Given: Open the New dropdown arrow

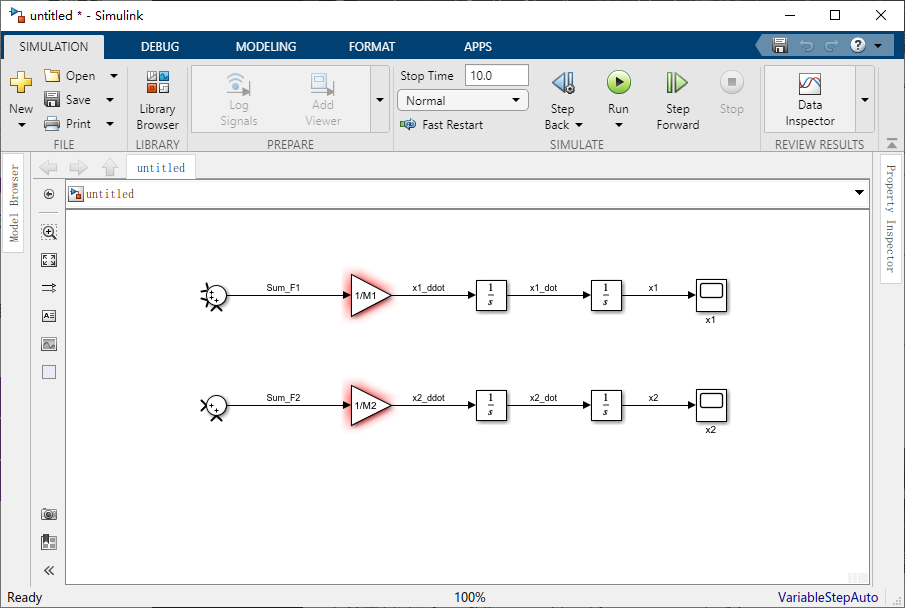Looking at the screenshot, I should [21, 125].
